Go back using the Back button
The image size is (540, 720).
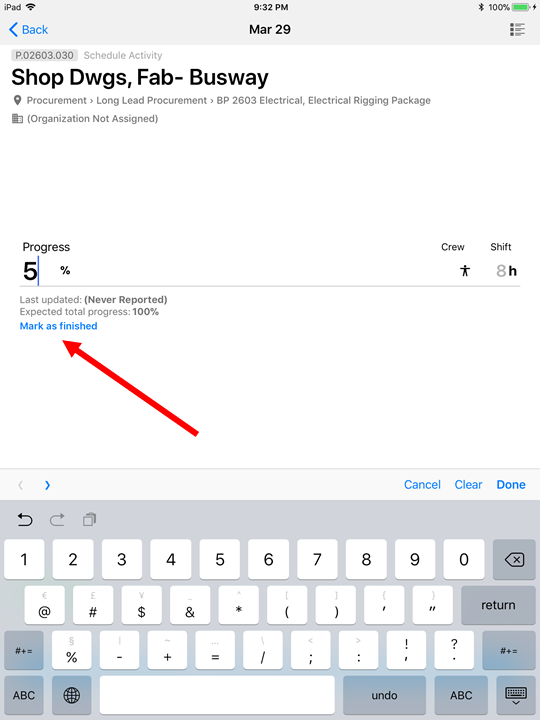pyautogui.click(x=28, y=29)
